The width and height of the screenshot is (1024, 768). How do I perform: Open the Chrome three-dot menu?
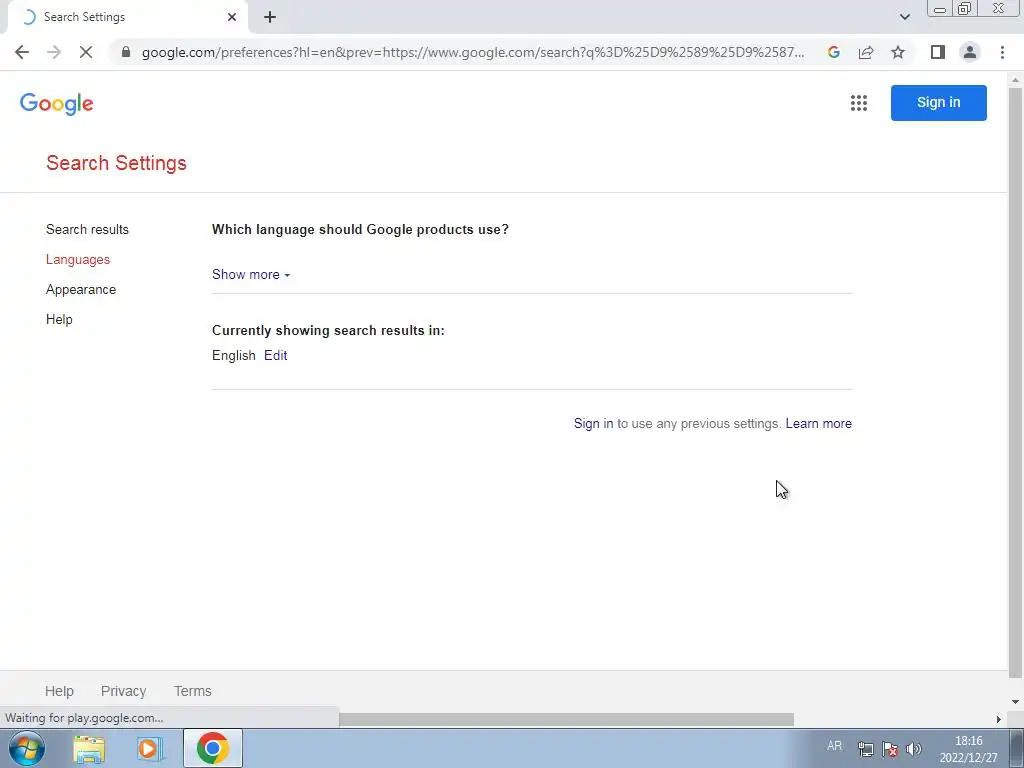pos(1002,52)
